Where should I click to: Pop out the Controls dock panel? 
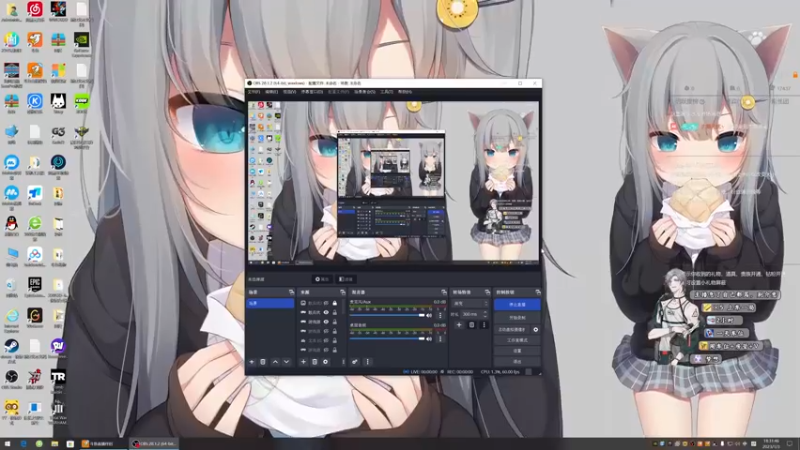coord(538,292)
